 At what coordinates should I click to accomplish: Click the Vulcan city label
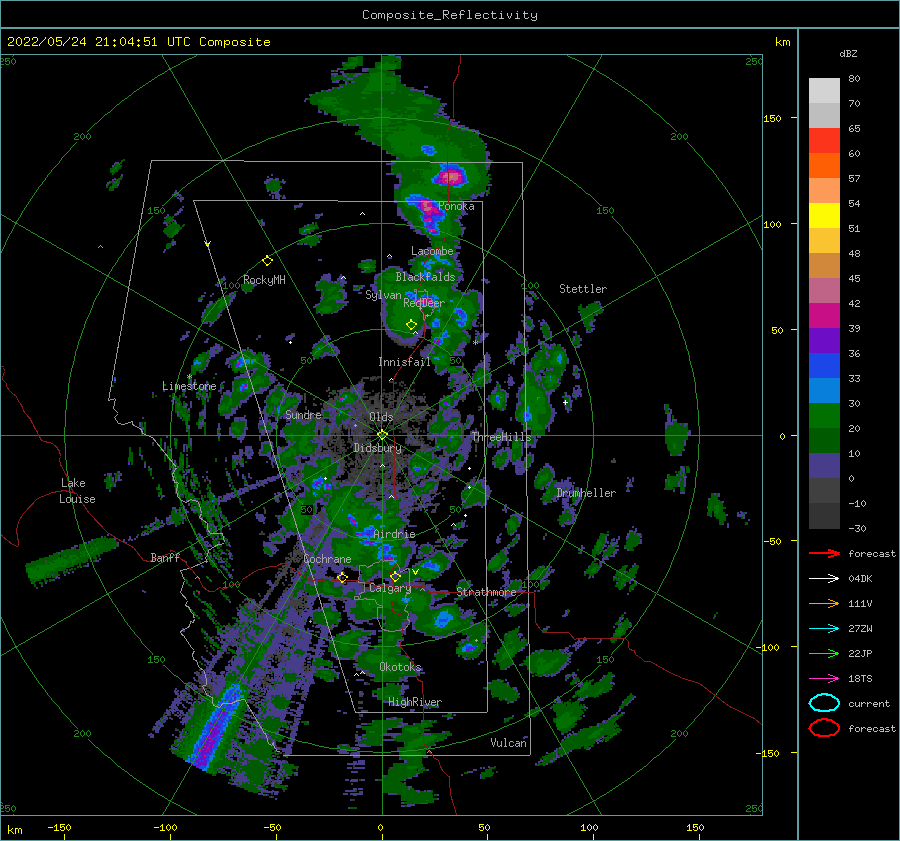(509, 743)
